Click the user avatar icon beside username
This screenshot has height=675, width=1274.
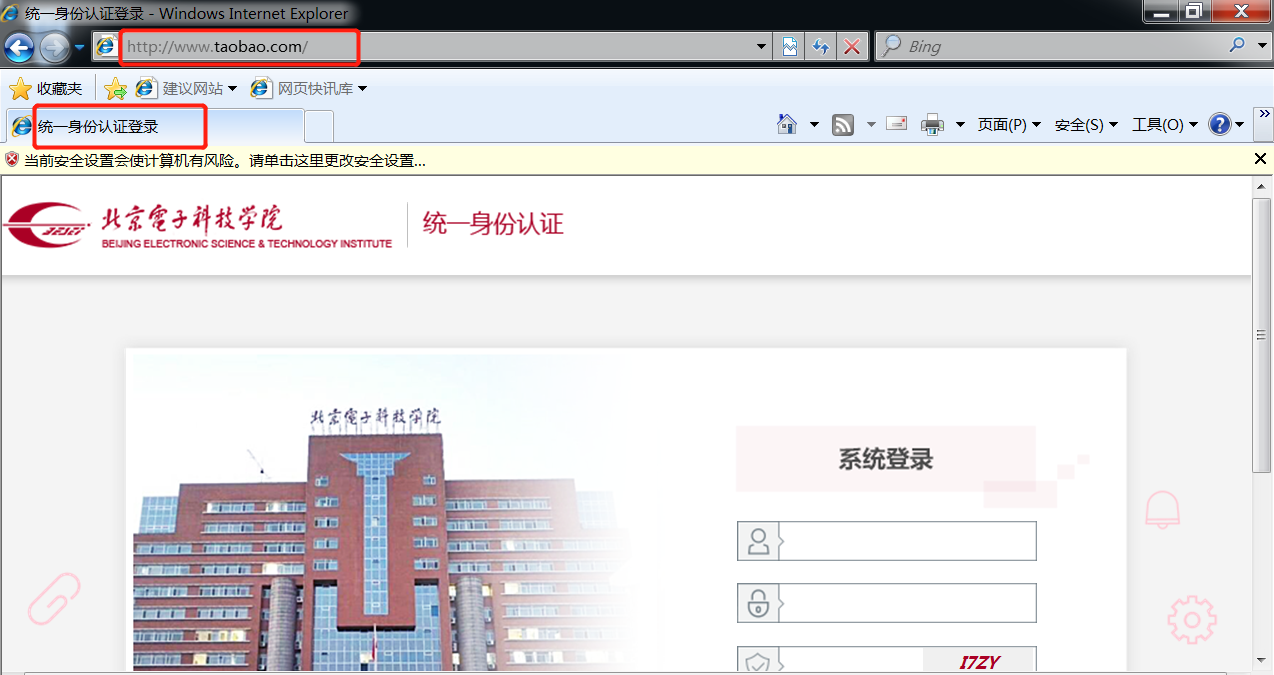coord(758,541)
